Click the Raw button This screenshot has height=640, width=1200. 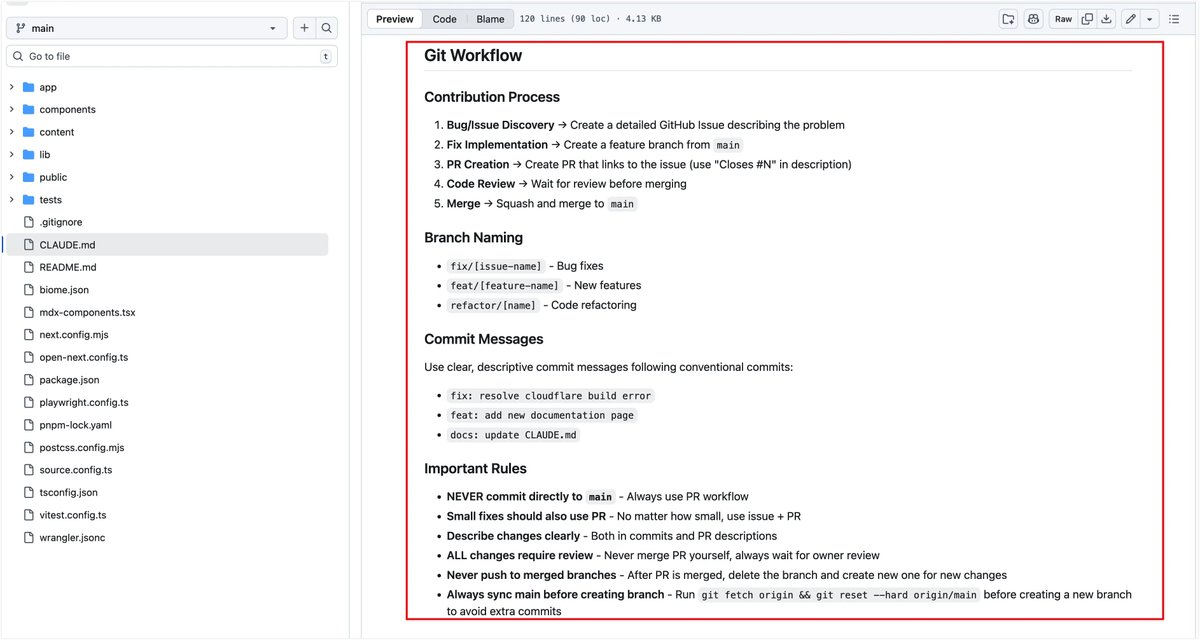[x=1063, y=19]
